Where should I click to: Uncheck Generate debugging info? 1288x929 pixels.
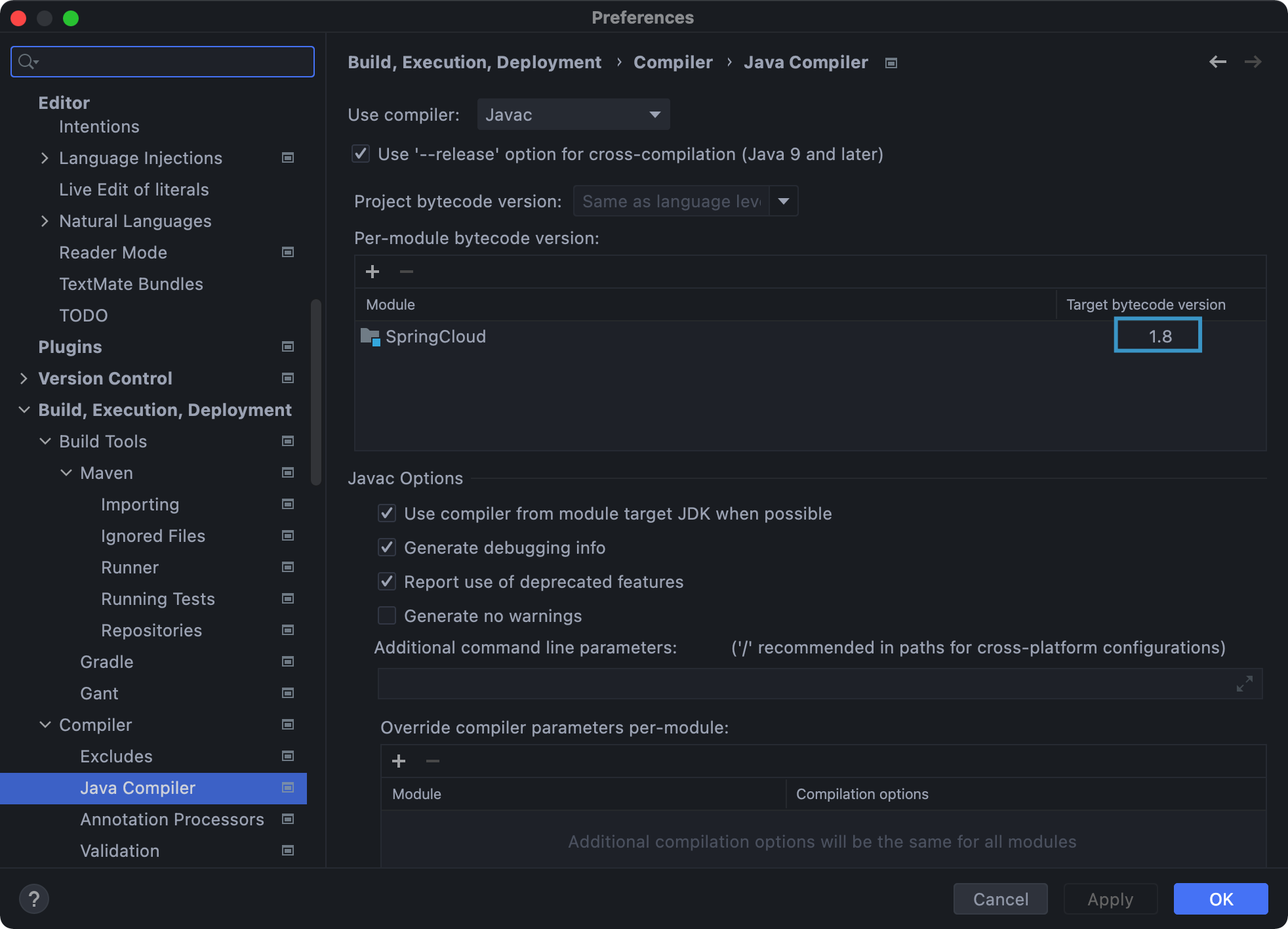pyautogui.click(x=387, y=548)
